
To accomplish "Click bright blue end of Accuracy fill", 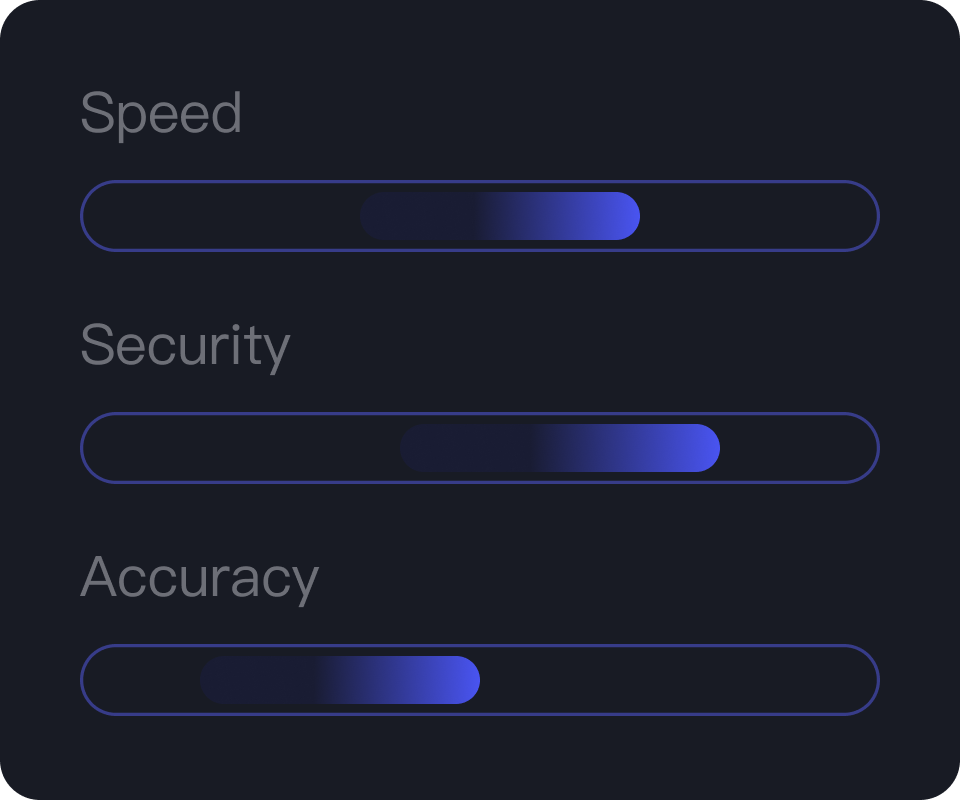I will 462,680.
